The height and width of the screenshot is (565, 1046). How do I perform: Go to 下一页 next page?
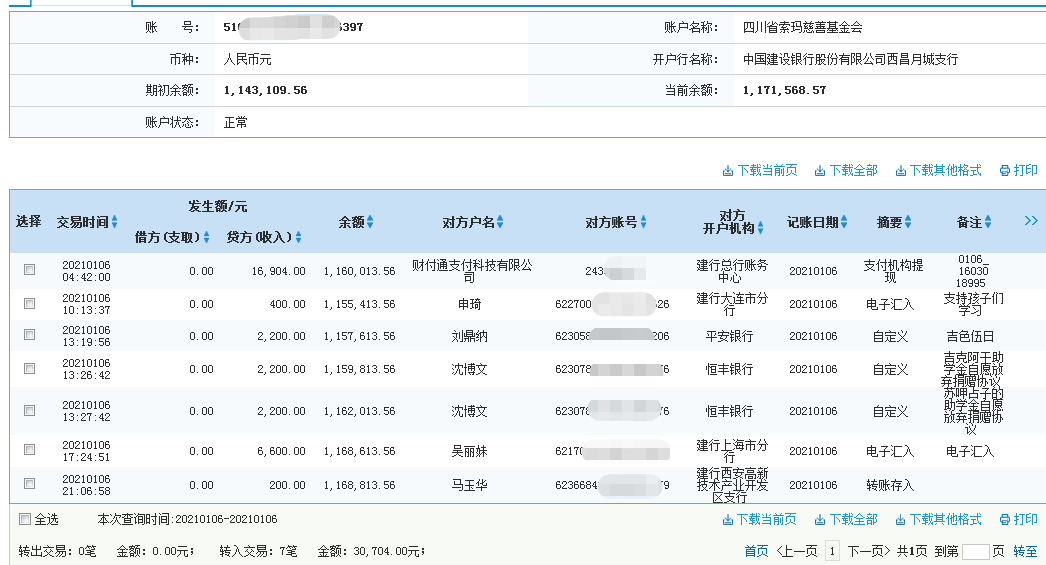pos(869,551)
